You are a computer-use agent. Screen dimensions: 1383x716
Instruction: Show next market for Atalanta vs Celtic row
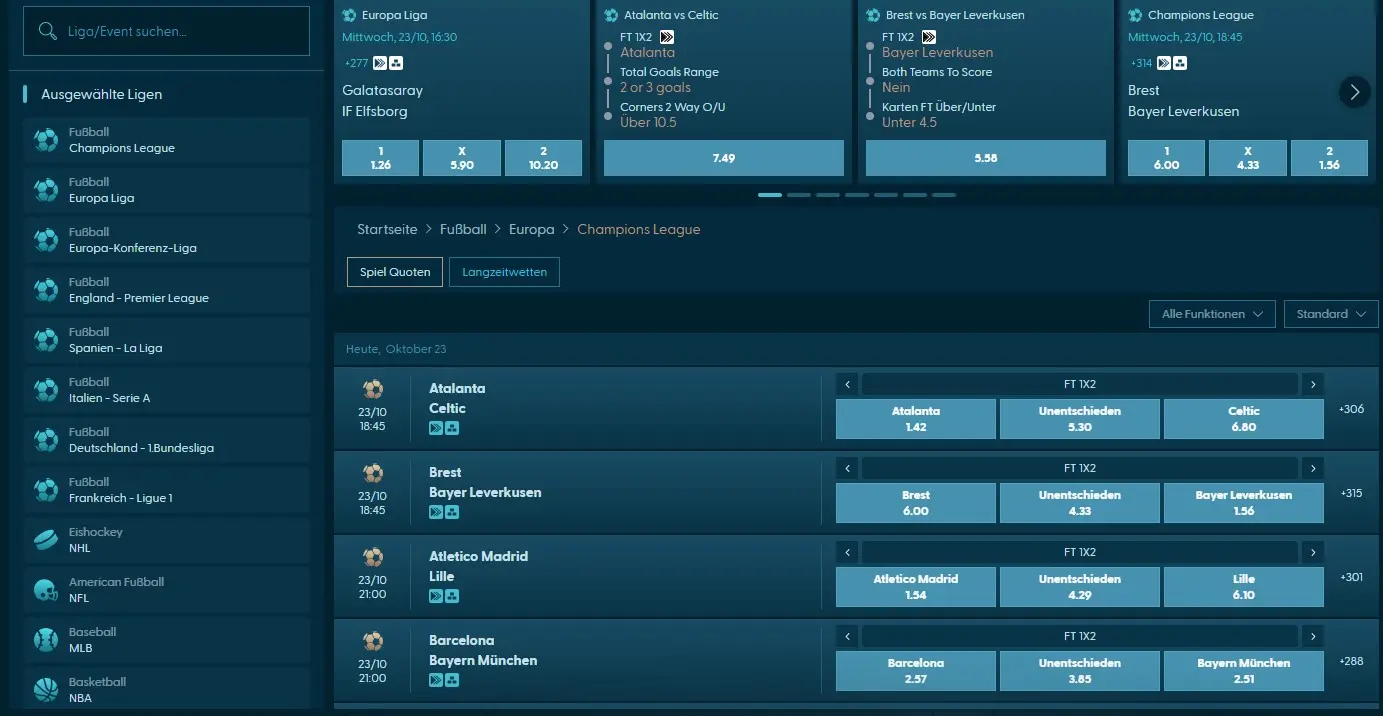(1313, 384)
